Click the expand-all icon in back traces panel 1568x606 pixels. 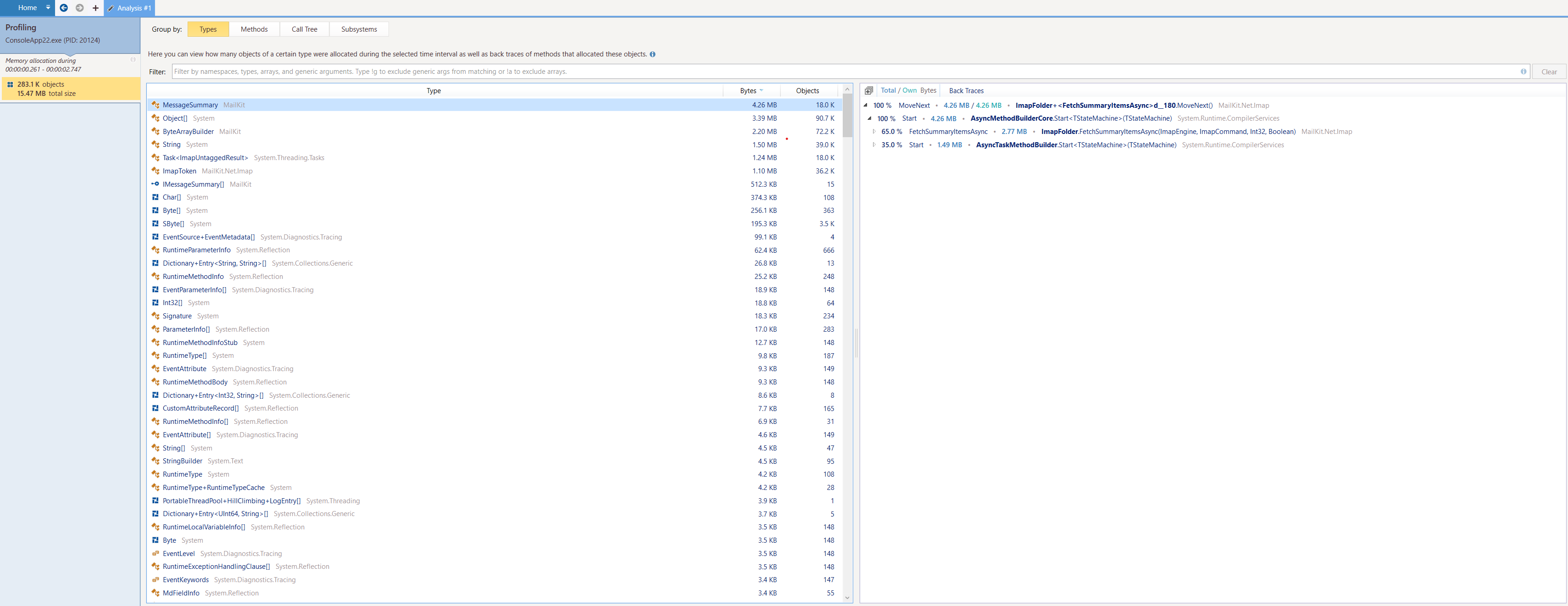tap(868, 91)
